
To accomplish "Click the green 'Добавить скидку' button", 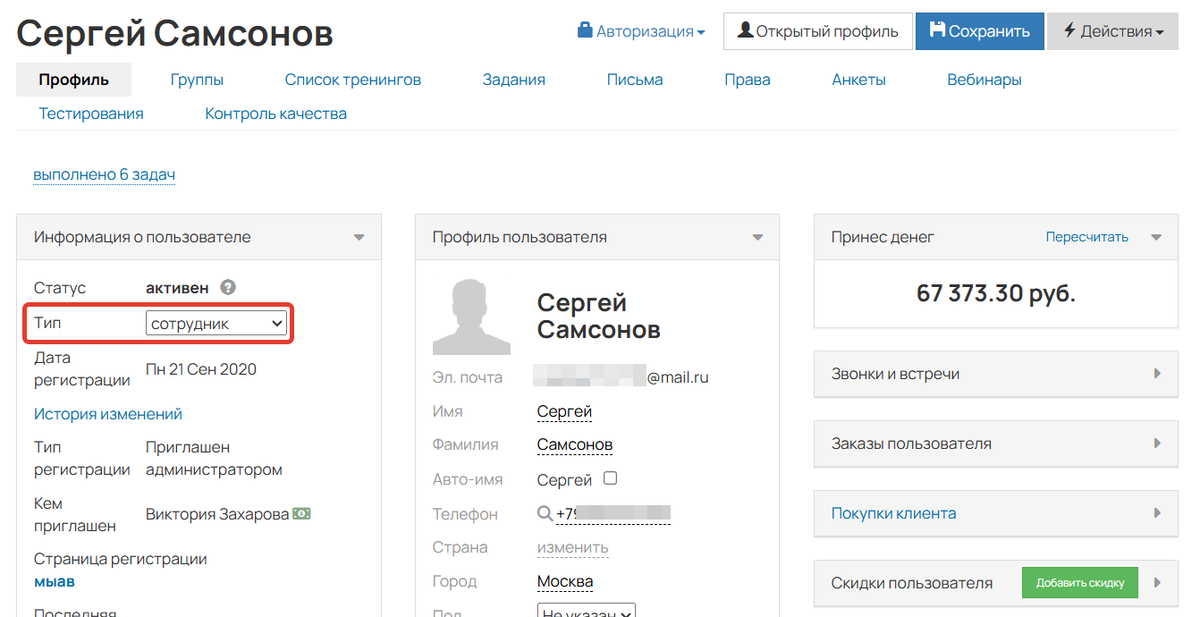I will click(1079, 582).
